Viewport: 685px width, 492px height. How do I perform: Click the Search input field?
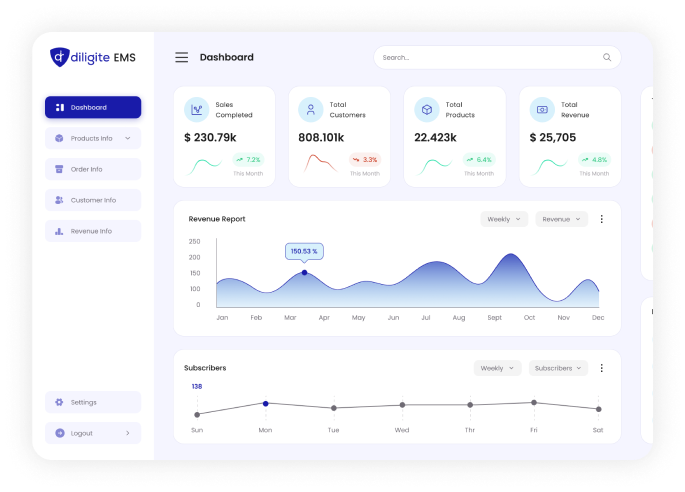(x=485, y=57)
